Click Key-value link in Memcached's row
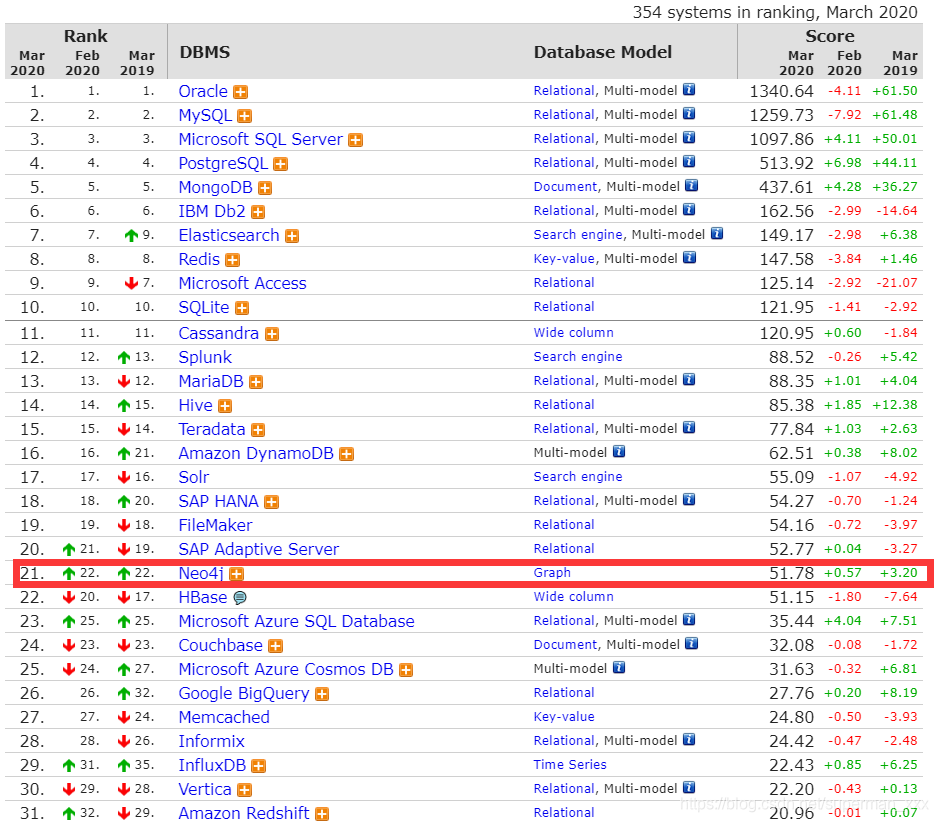The height and width of the screenshot is (822, 938). coord(564,717)
